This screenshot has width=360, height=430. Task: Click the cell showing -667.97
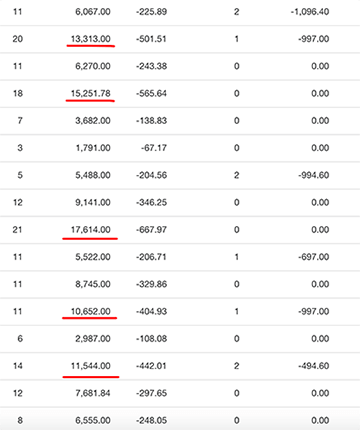click(151, 230)
